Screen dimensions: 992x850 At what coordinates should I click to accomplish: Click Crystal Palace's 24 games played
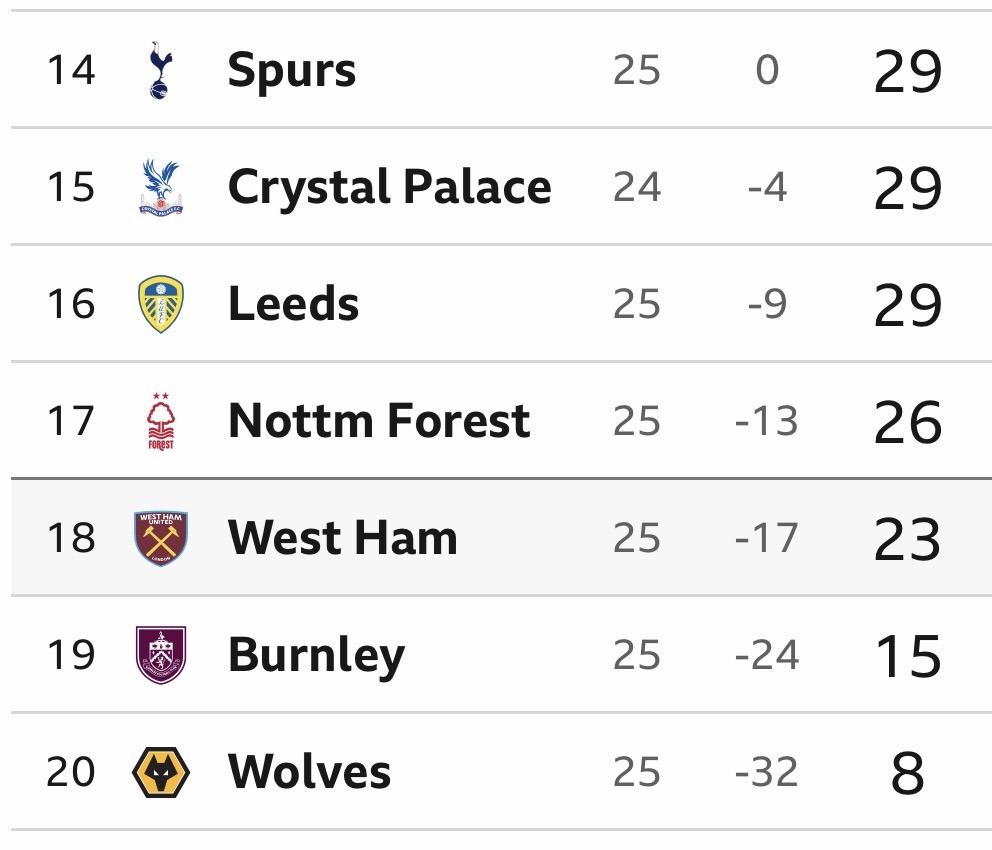637,187
